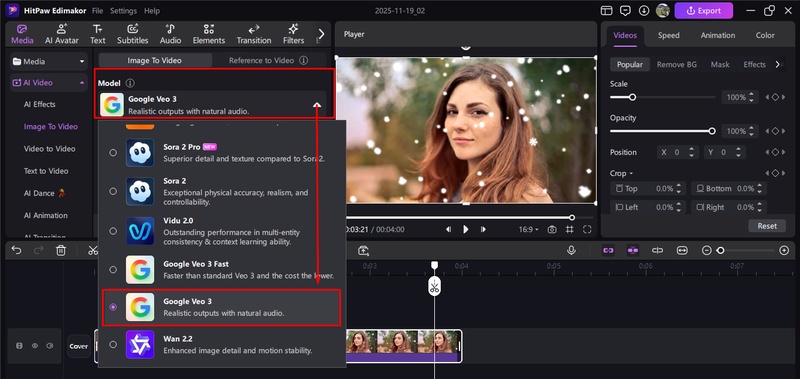Open Text to Video in sidebar

46,171
